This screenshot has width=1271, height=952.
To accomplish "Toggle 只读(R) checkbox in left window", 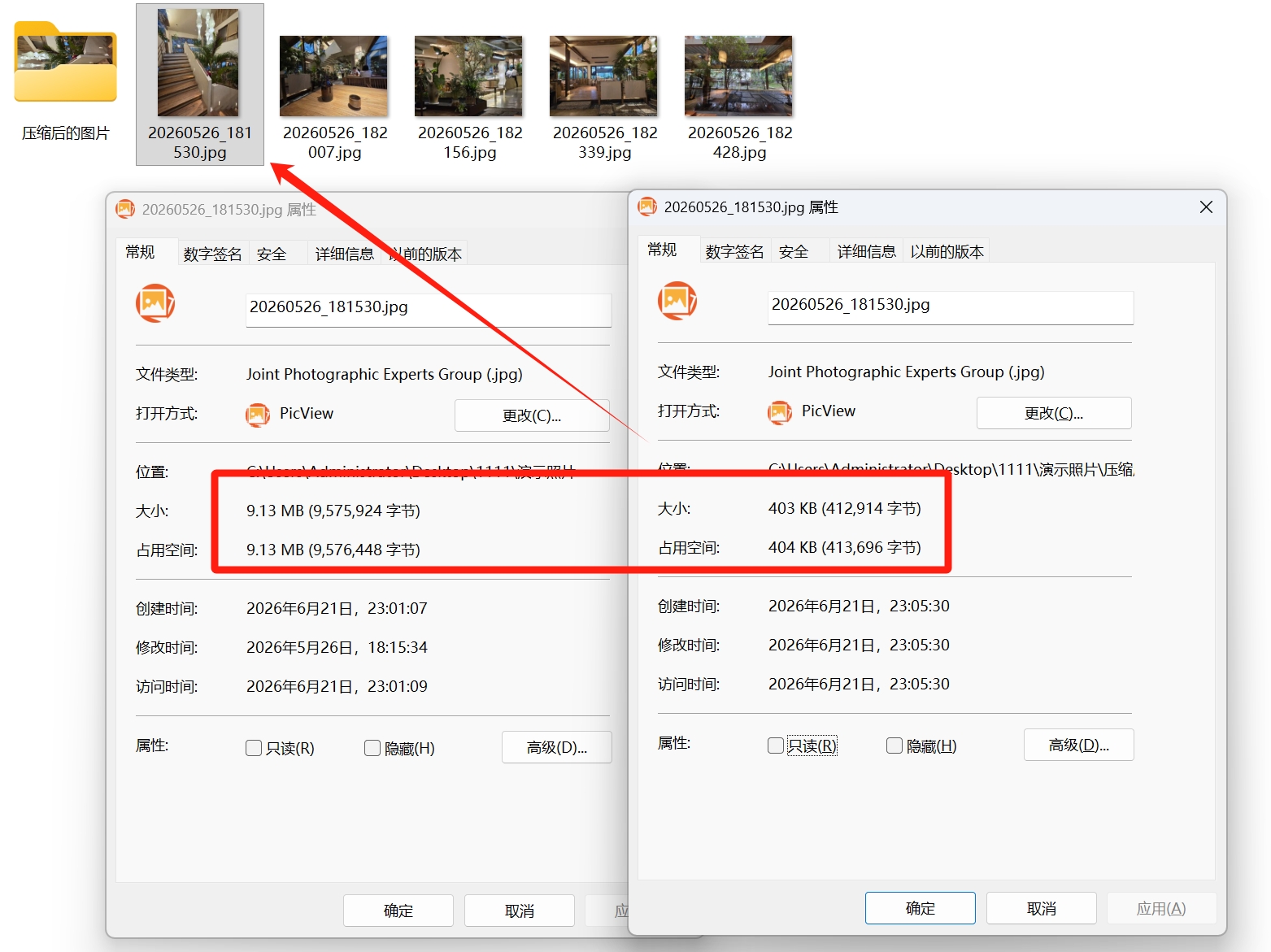I will click(x=254, y=748).
